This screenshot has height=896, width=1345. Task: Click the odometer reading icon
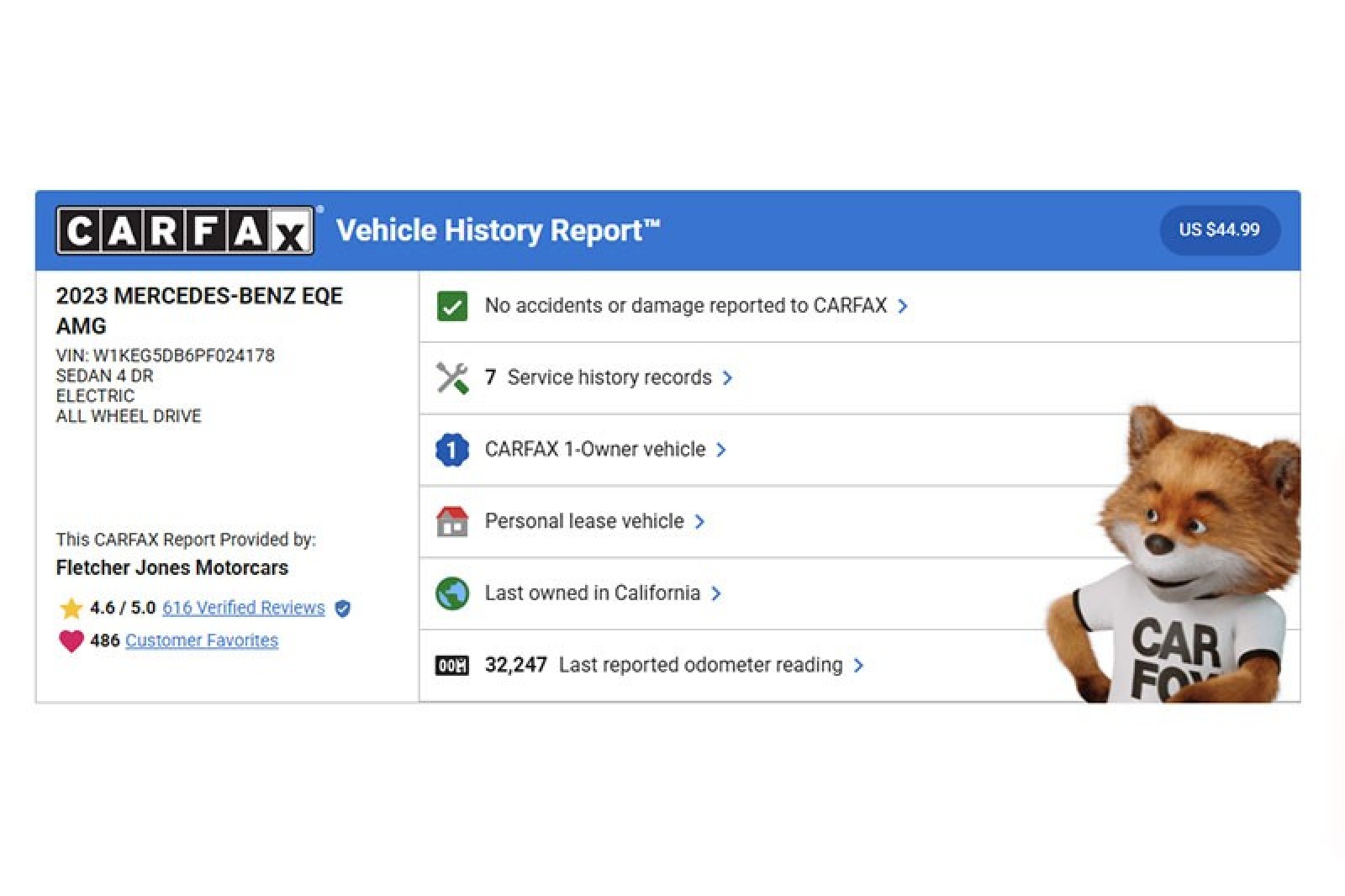[451, 665]
